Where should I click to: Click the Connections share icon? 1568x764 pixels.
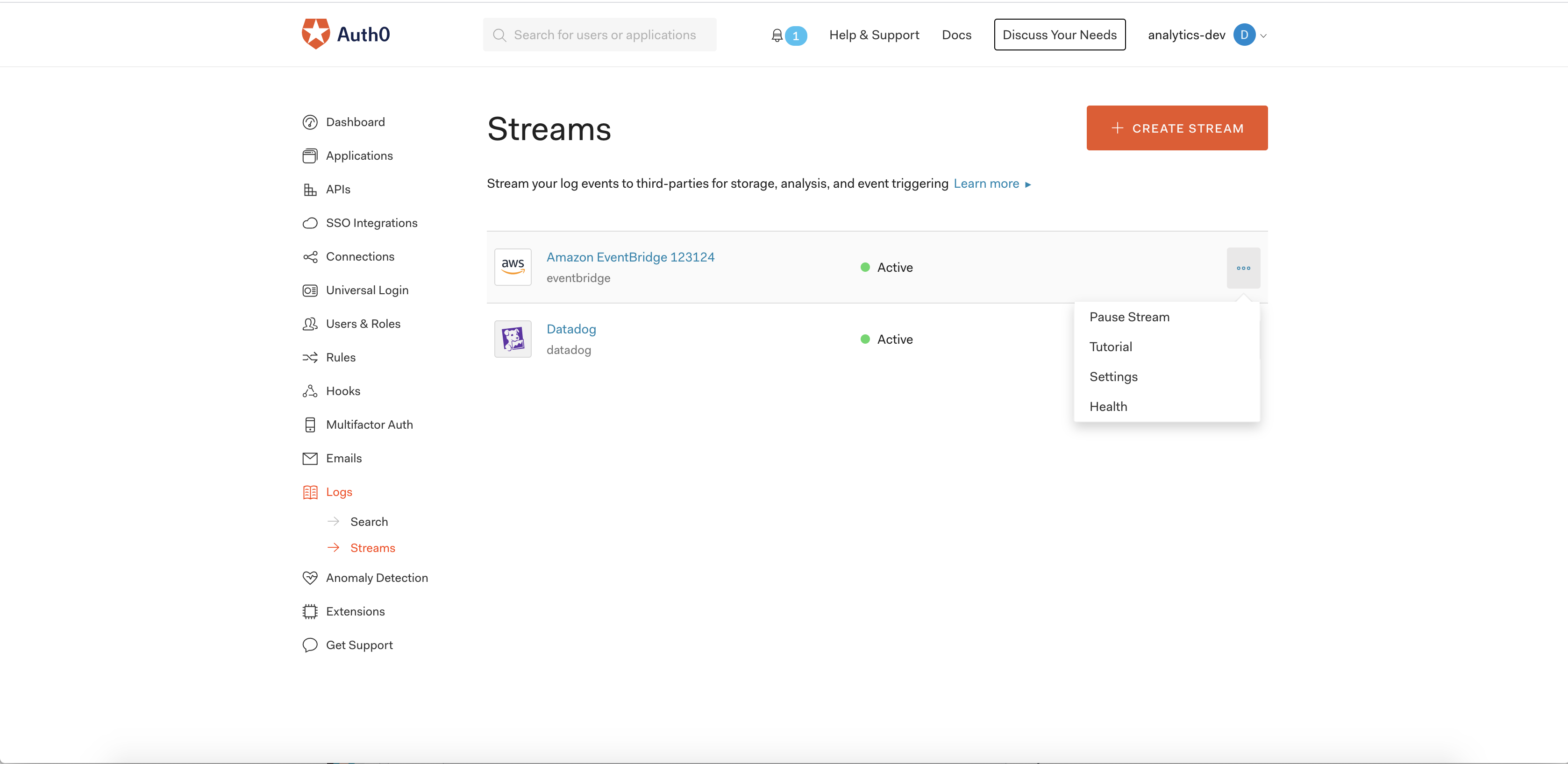(x=310, y=257)
